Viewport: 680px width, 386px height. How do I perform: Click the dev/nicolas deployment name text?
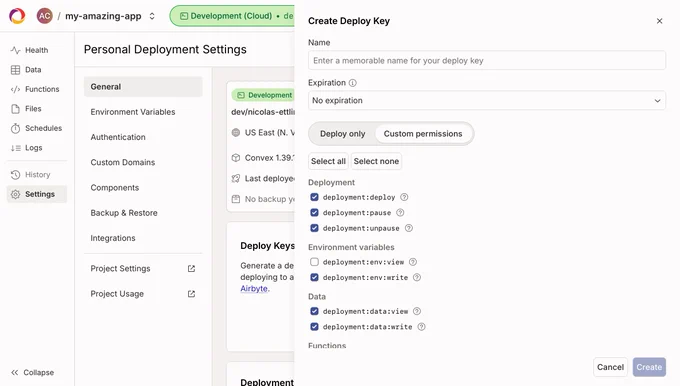pos(263,112)
